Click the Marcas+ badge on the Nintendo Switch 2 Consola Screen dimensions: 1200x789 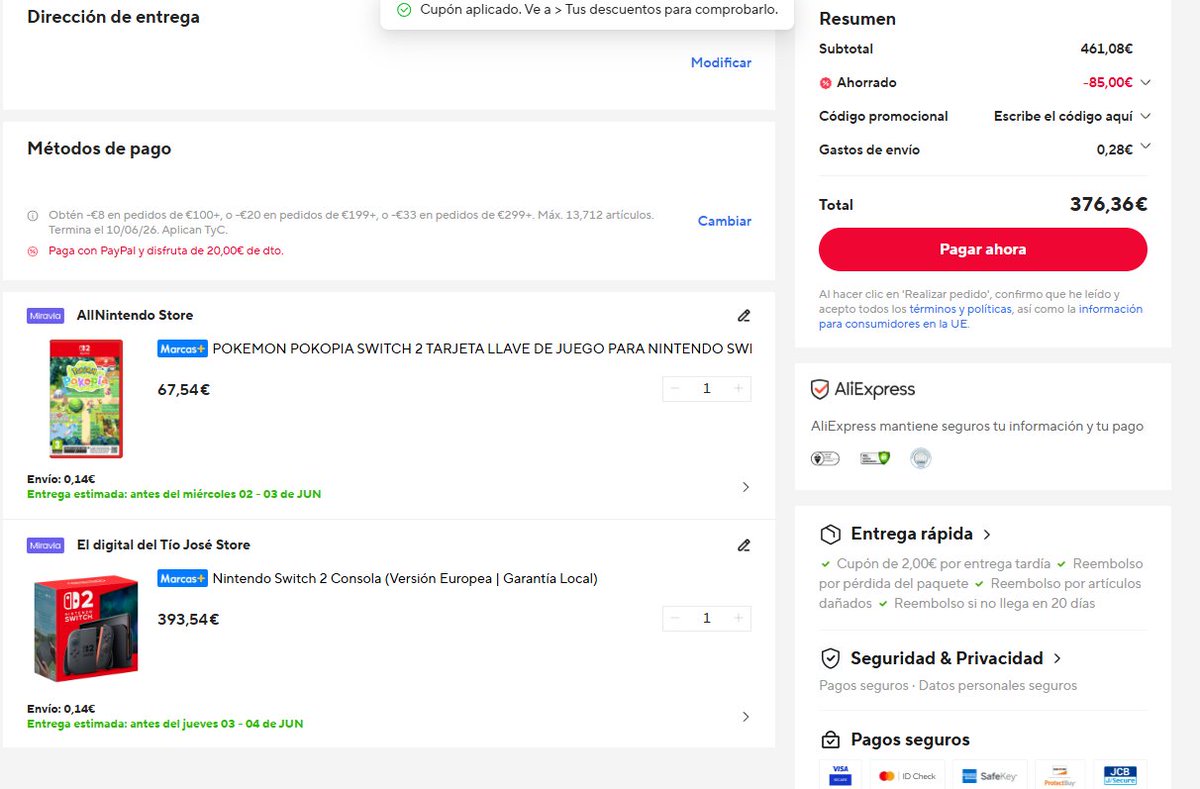click(x=182, y=579)
